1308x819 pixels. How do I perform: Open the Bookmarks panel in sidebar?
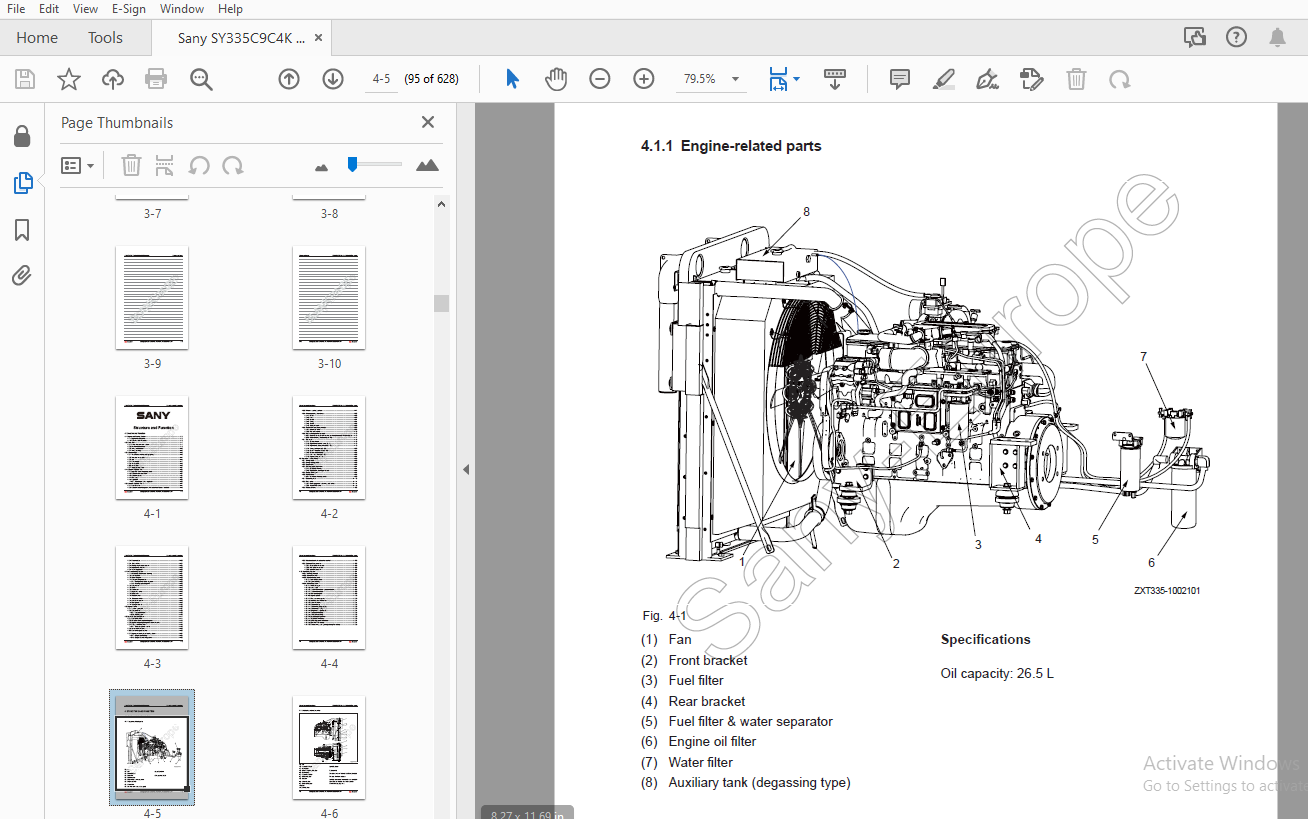pyautogui.click(x=22, y=230)
